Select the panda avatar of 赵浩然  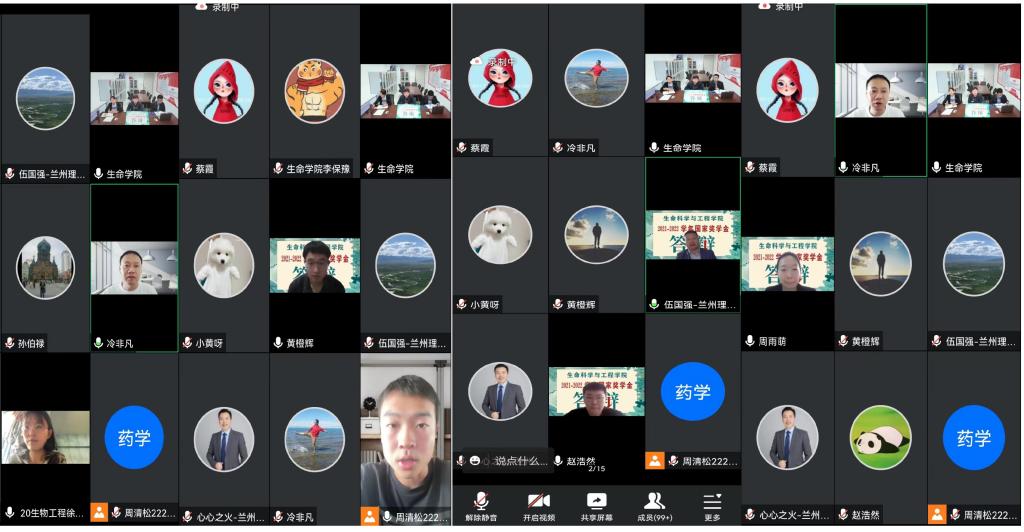point(880,437)
